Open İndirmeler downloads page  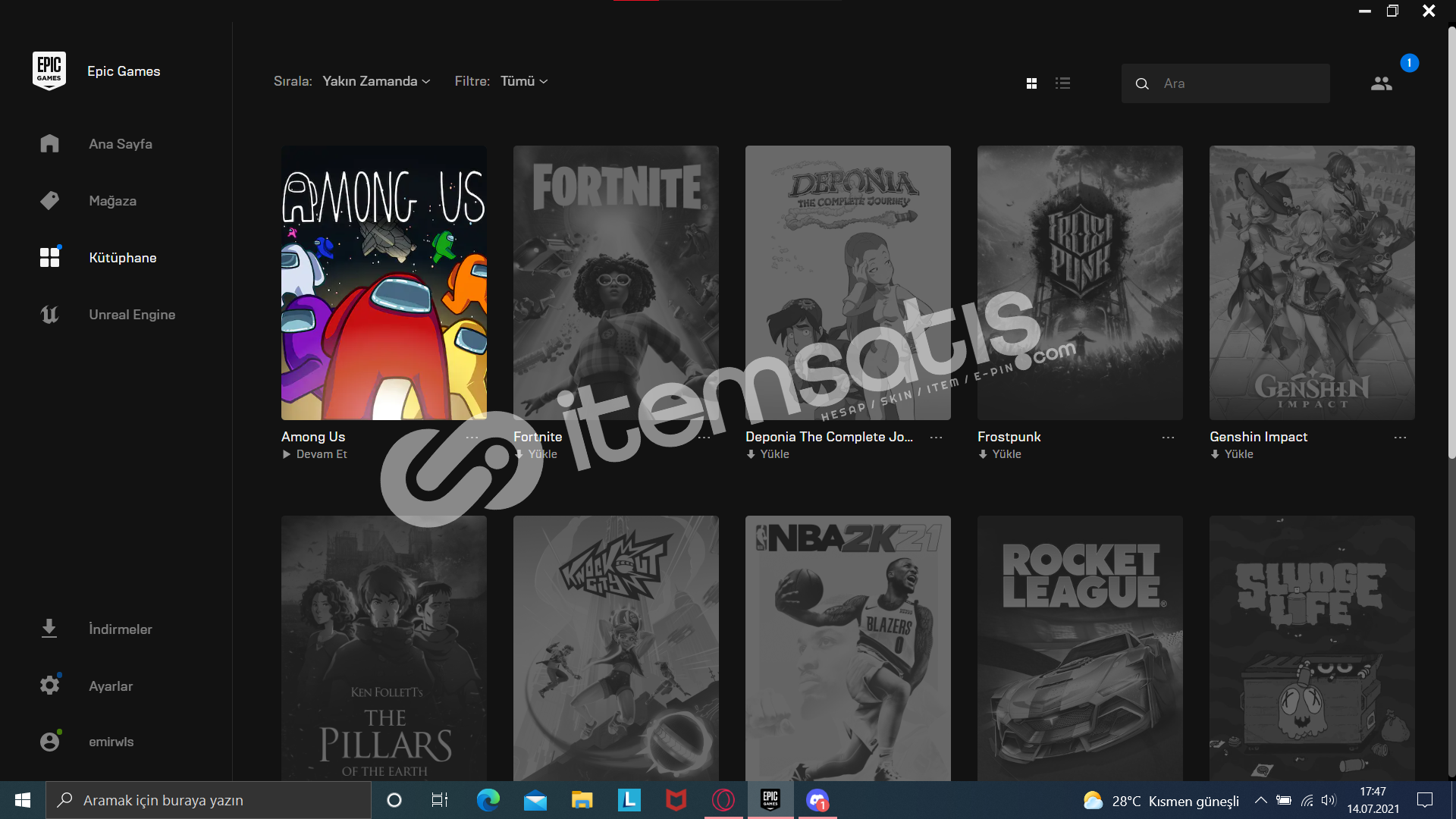click(120, 629)
